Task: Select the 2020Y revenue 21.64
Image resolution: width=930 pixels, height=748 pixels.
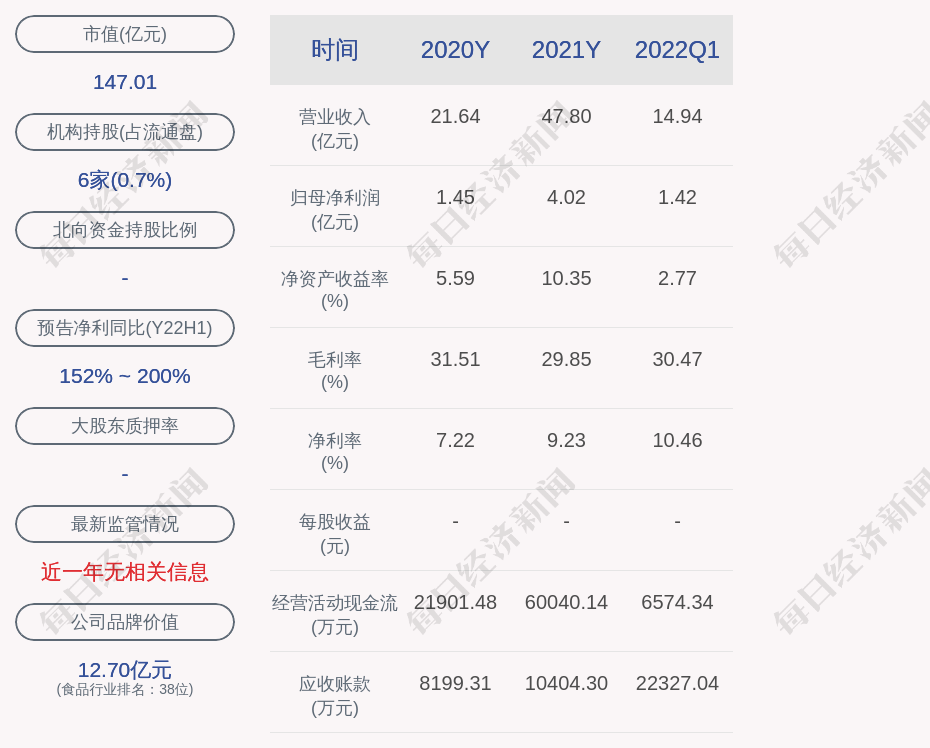Action: point(455,116)
